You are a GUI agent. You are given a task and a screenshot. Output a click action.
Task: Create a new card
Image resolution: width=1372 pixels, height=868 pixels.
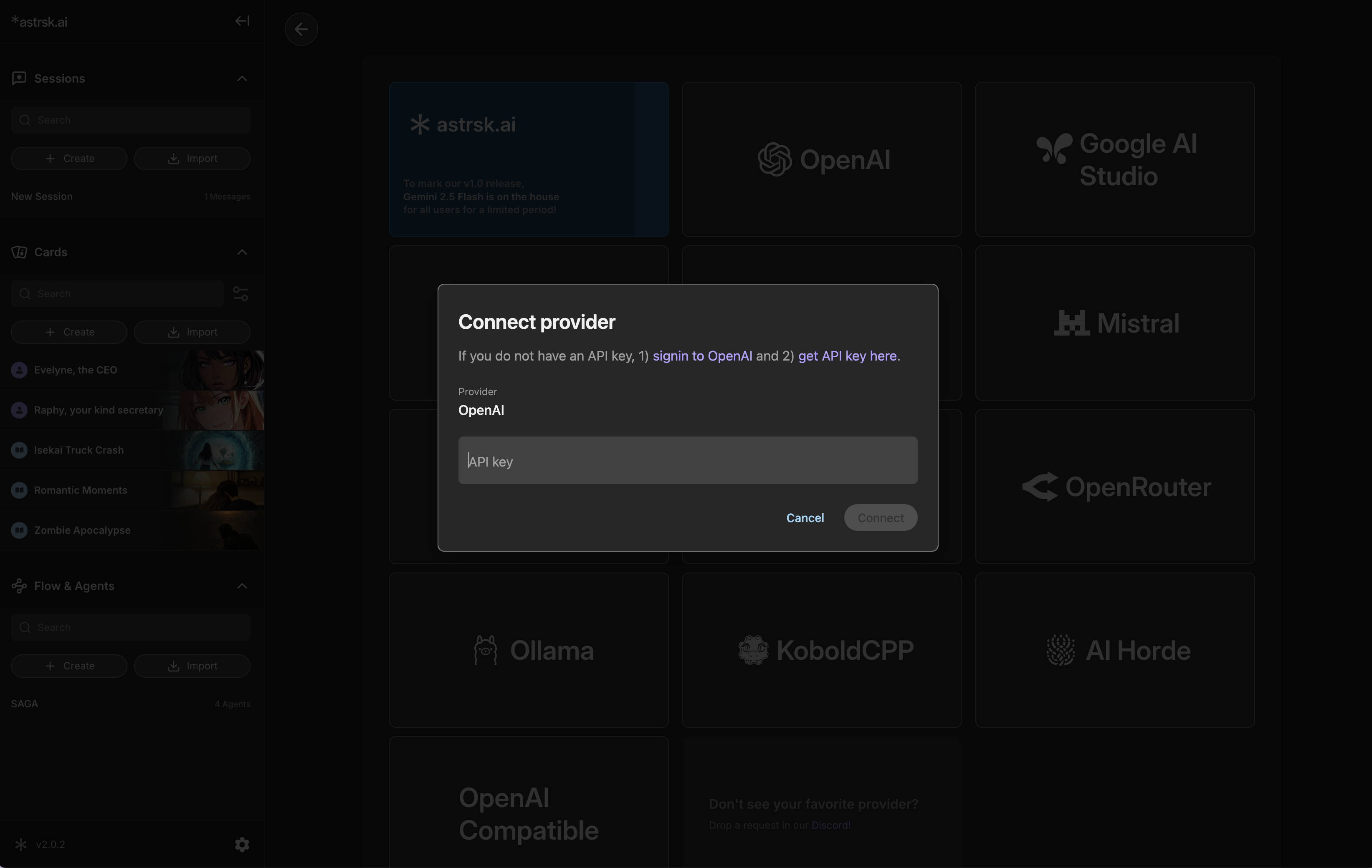click(x=69, y=332)
